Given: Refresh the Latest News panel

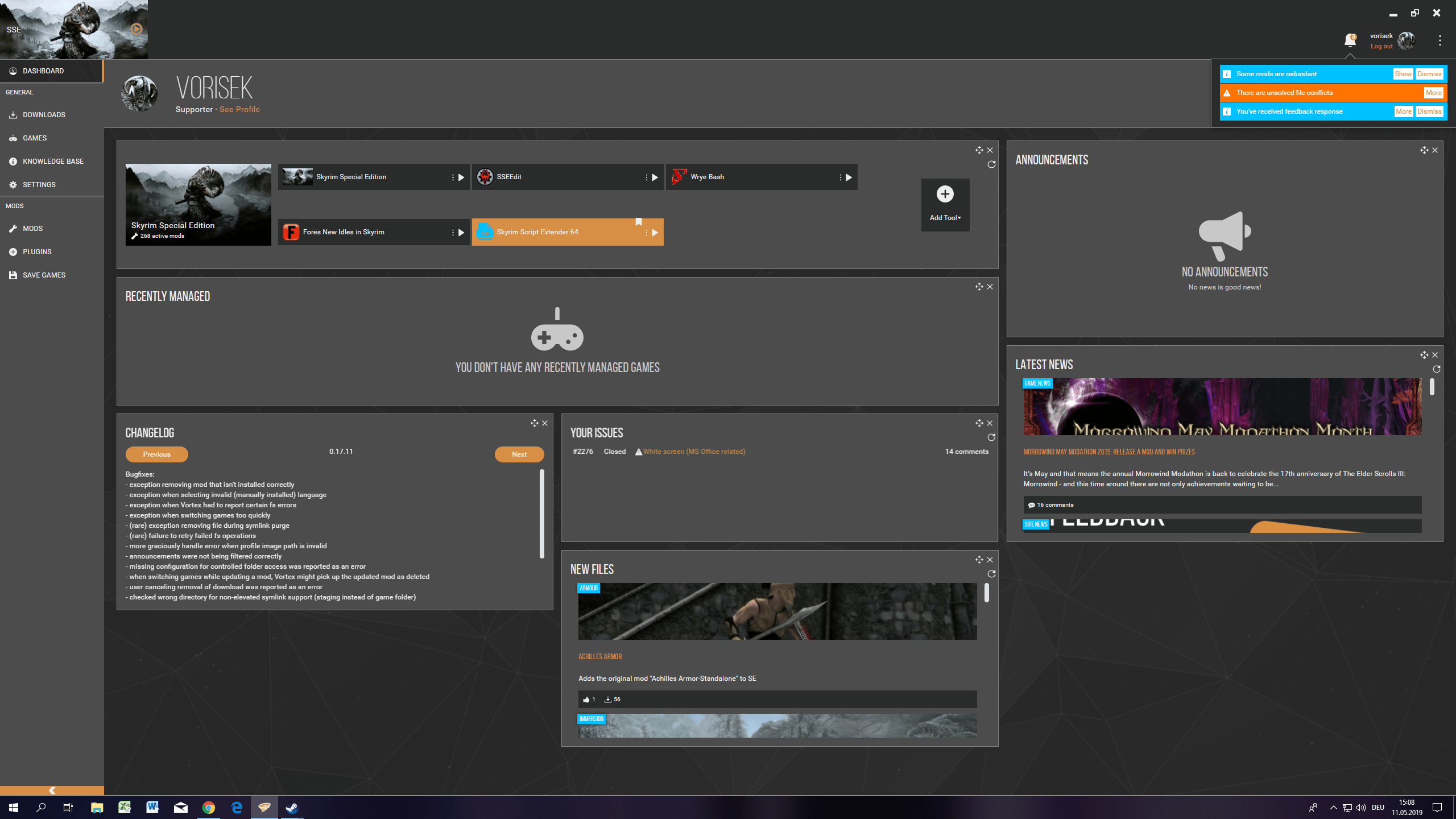Looking at the screenshot, I should pos(1436,369).
